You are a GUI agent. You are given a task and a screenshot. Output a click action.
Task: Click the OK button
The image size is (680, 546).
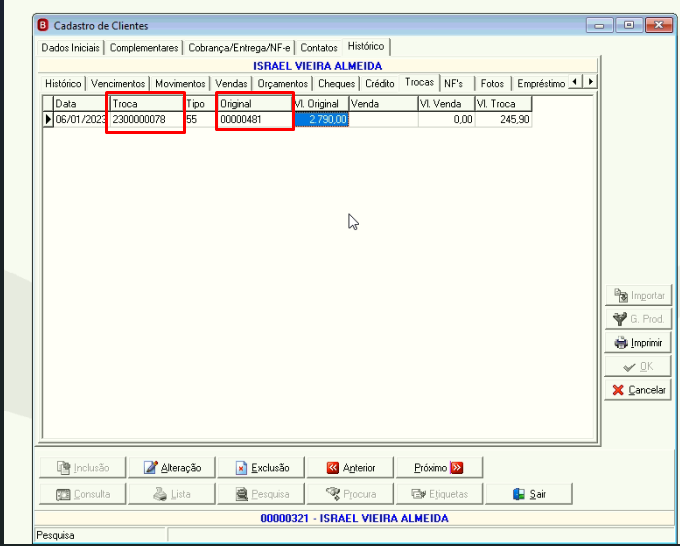point(638,366)
